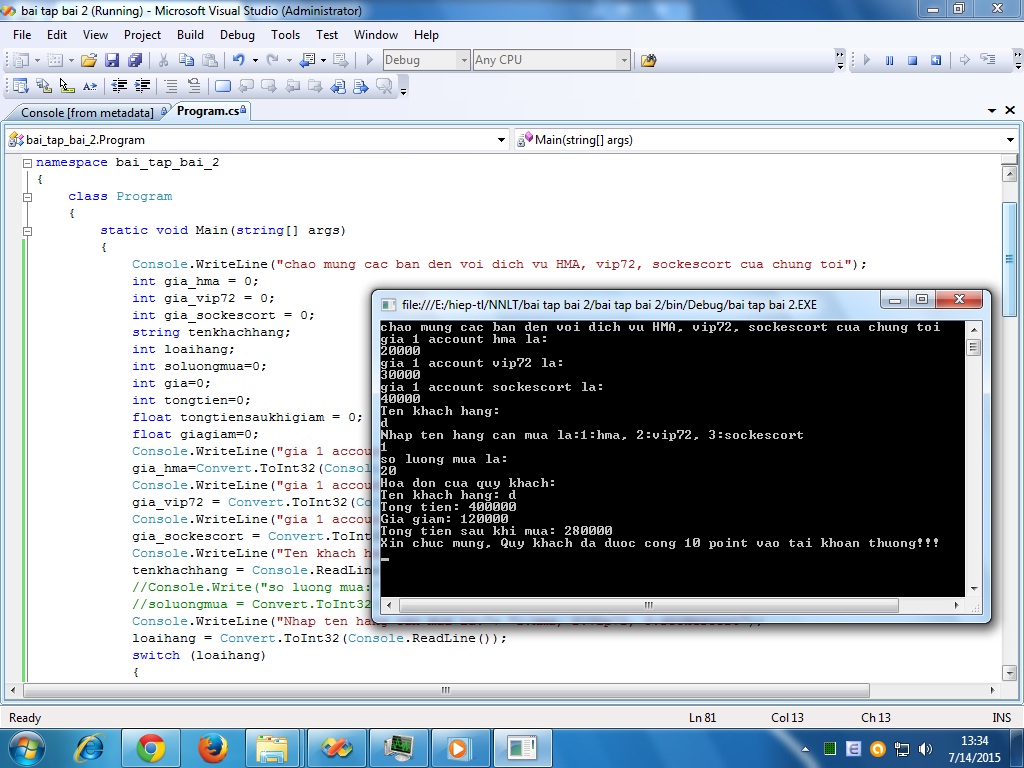1024x768 pixels.
Task: Click the Open File folder icon
Action: [x=89, y=60]
